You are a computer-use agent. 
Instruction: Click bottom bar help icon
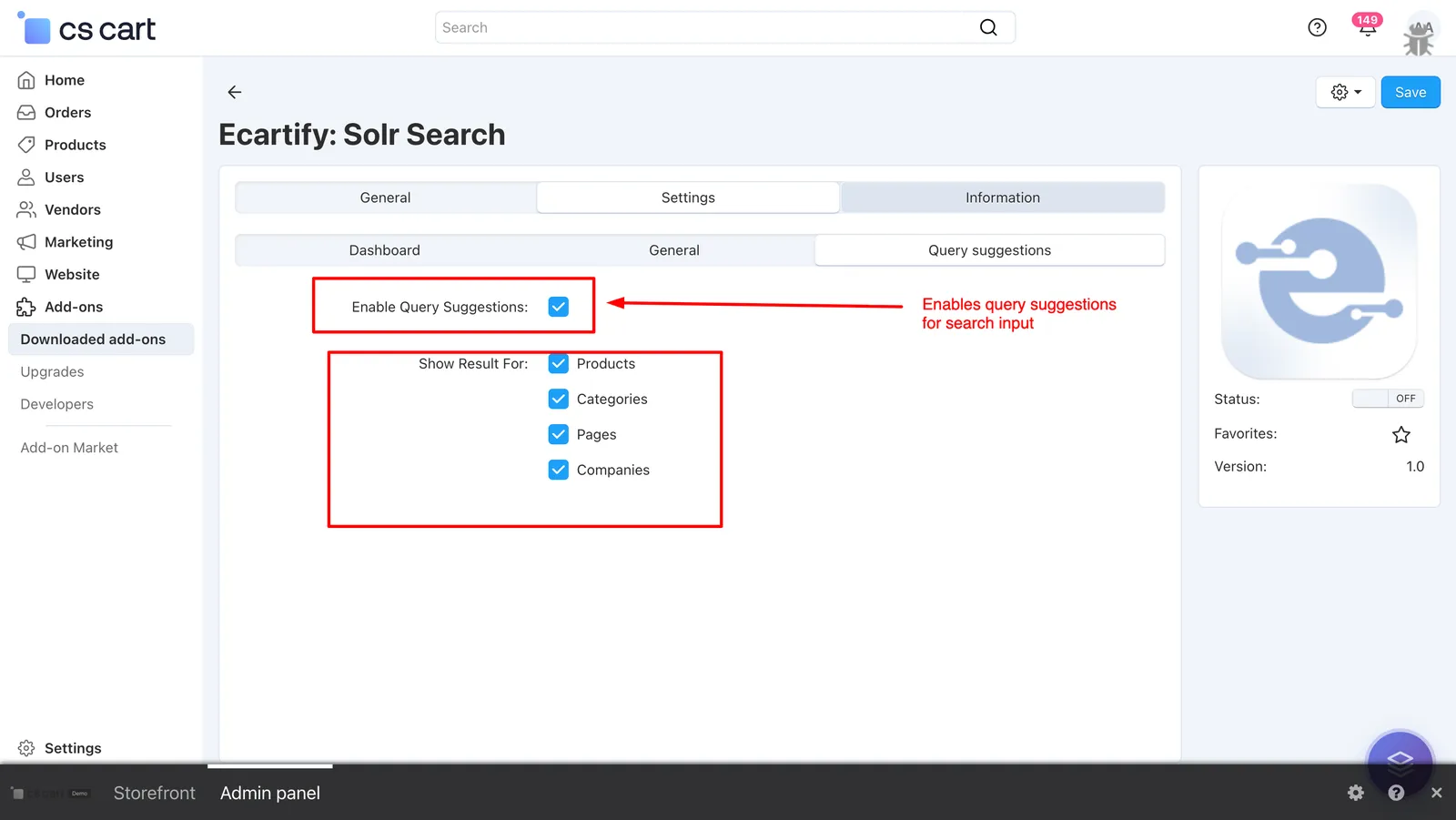[1396, 793]
